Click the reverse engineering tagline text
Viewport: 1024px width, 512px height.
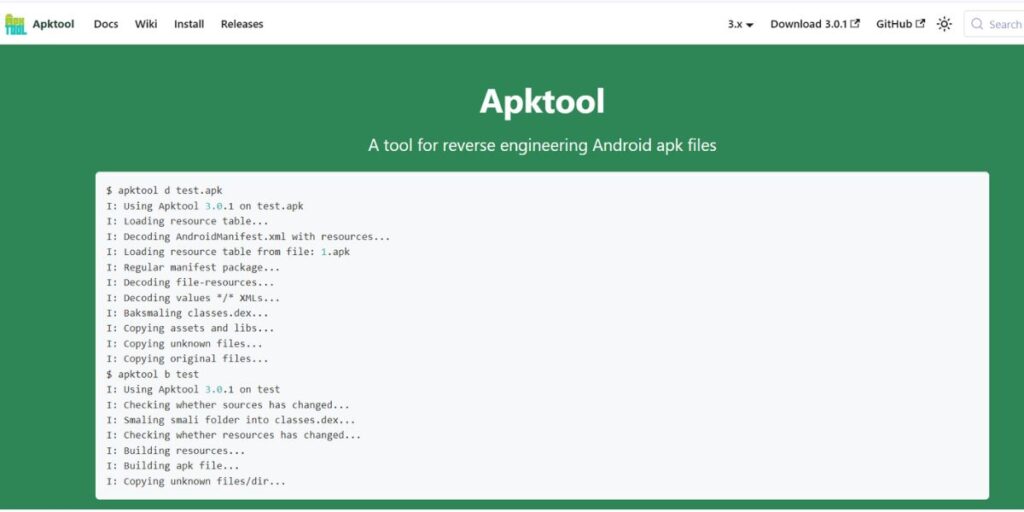point(542,145)
